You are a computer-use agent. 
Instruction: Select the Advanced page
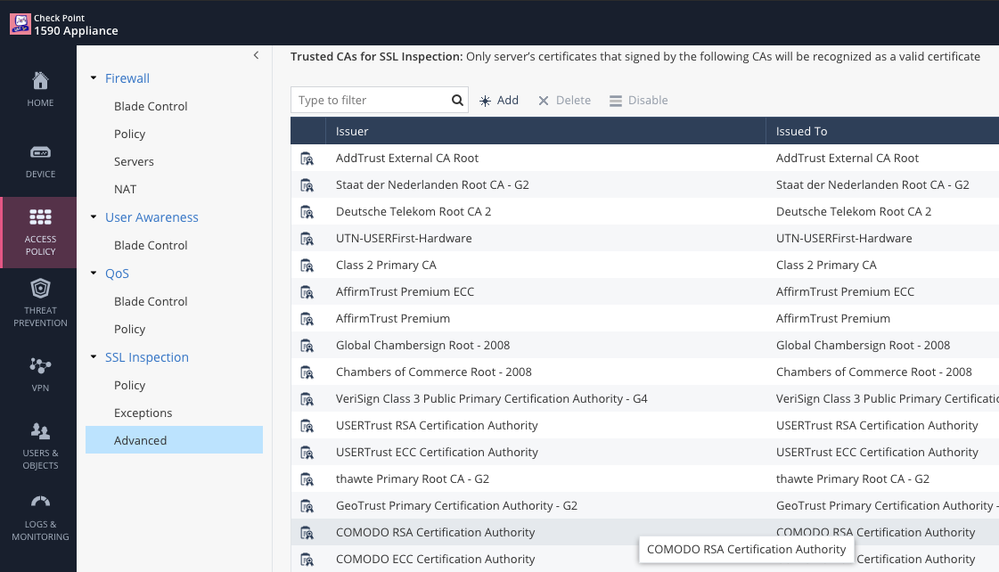(174, 440)
